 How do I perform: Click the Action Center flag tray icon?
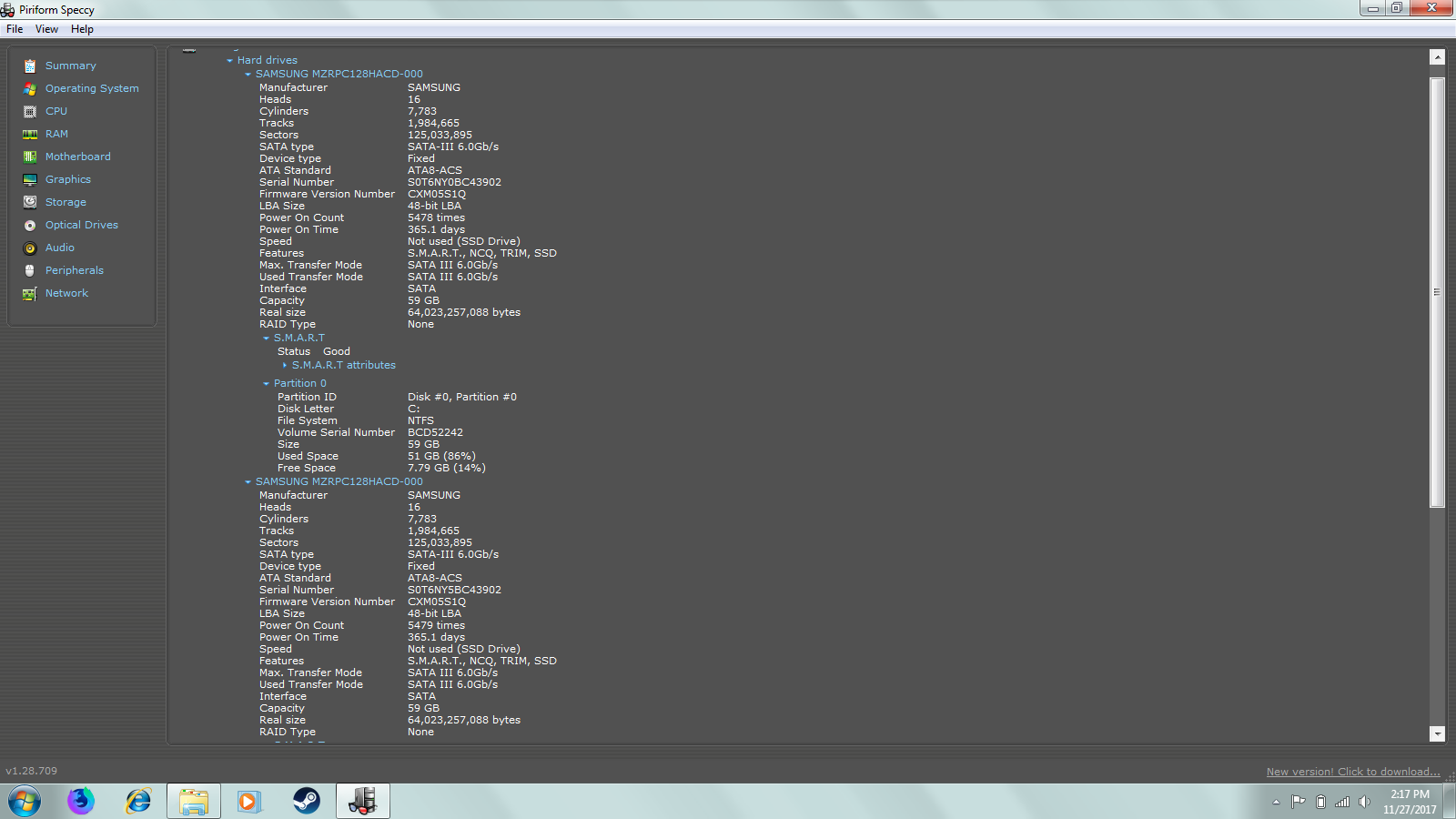tap(1299, 802)
